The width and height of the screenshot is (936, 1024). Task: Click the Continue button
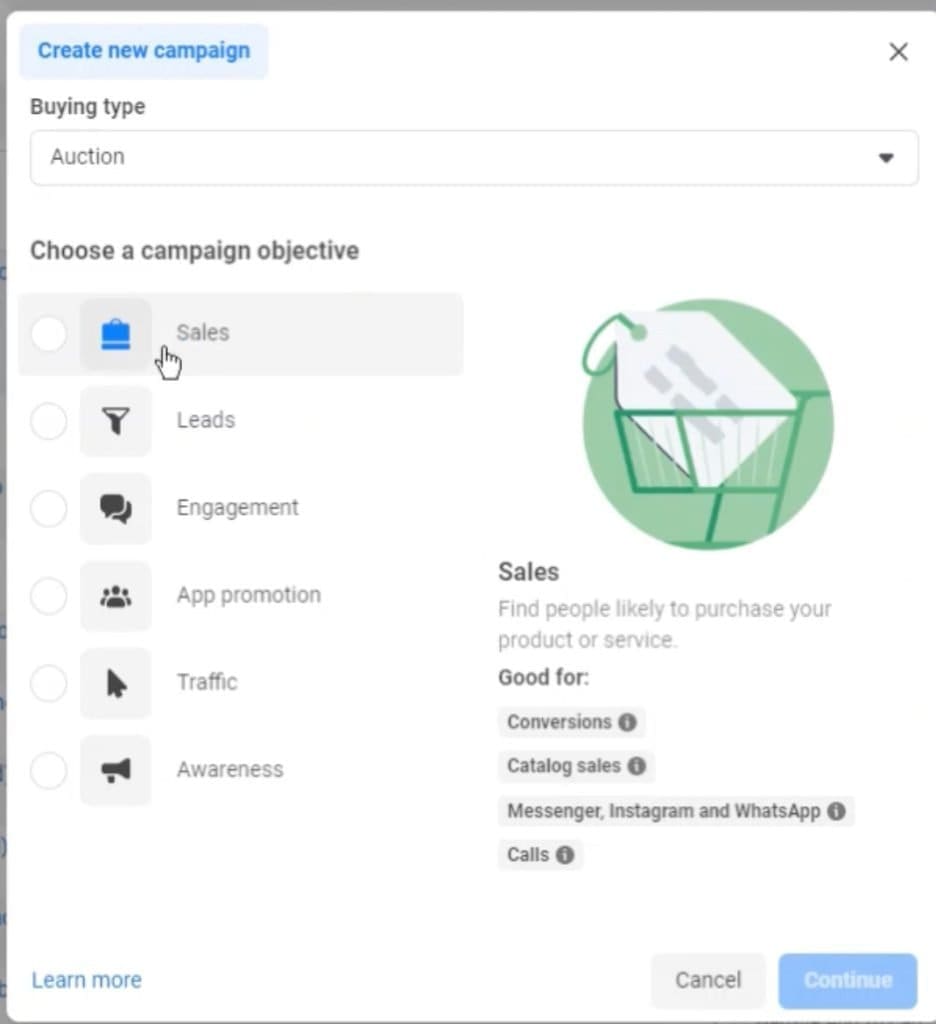tap(848, 980)
